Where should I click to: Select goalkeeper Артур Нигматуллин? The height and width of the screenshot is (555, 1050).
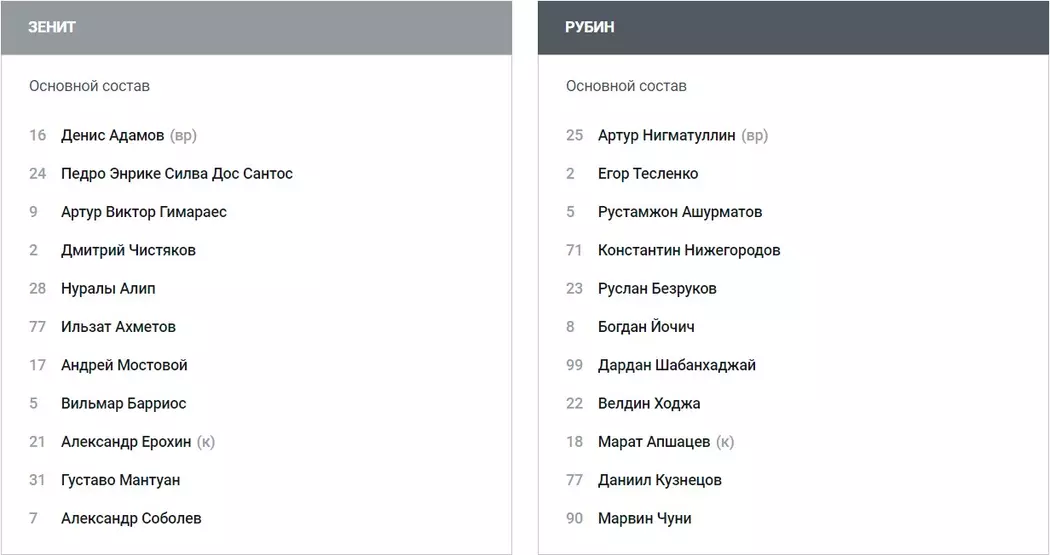(666, 135)
